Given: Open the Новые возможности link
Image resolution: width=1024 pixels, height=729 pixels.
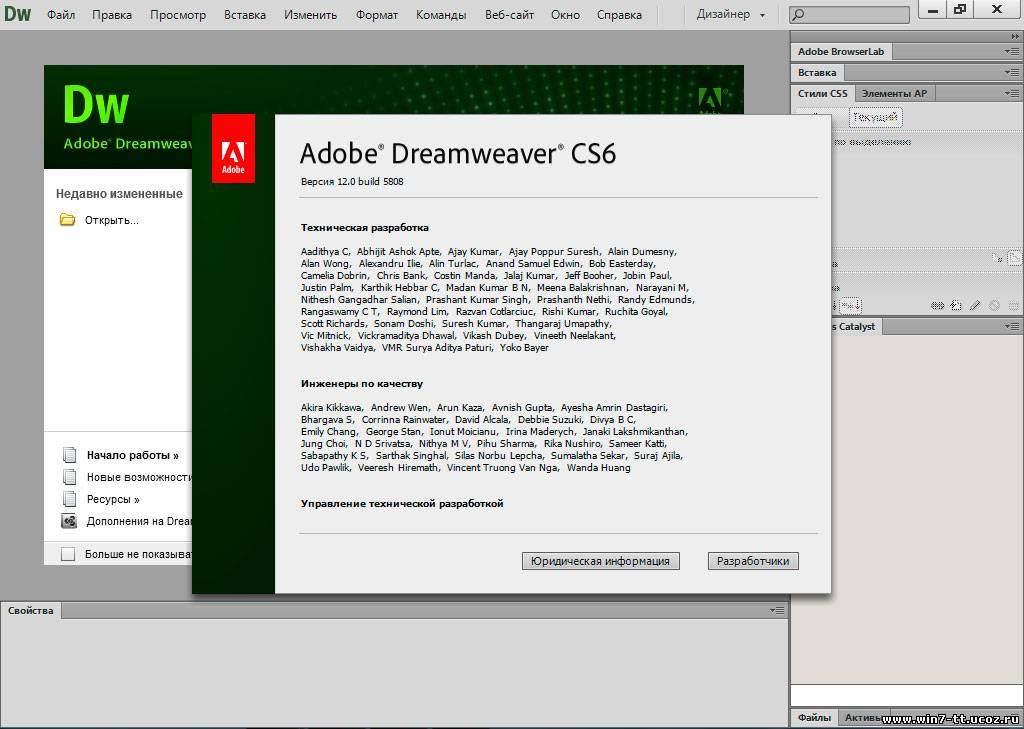Looking at the screenshot, I should tap(139, 478).
